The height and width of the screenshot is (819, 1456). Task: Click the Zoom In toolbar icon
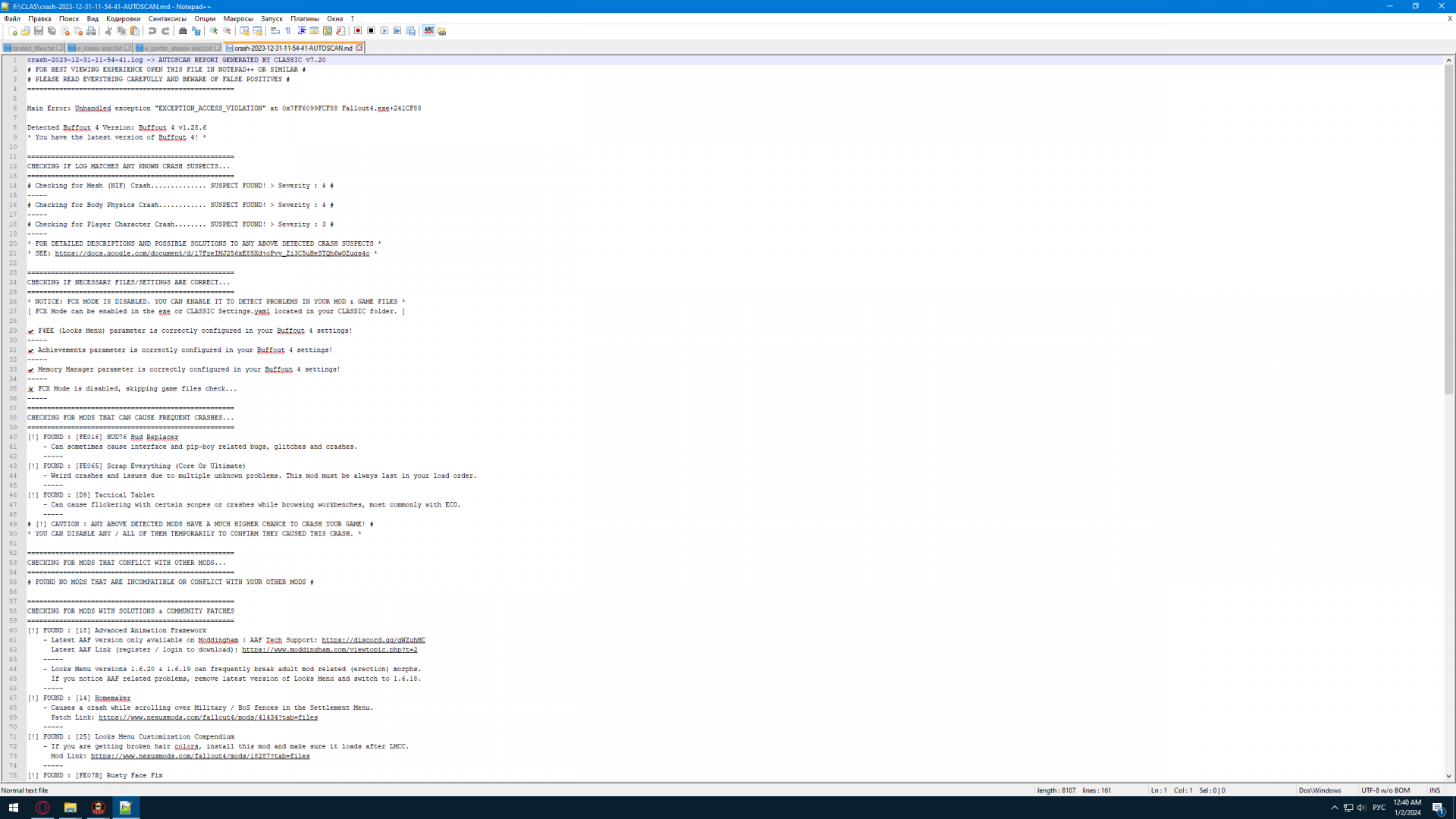tap(214, 31)
